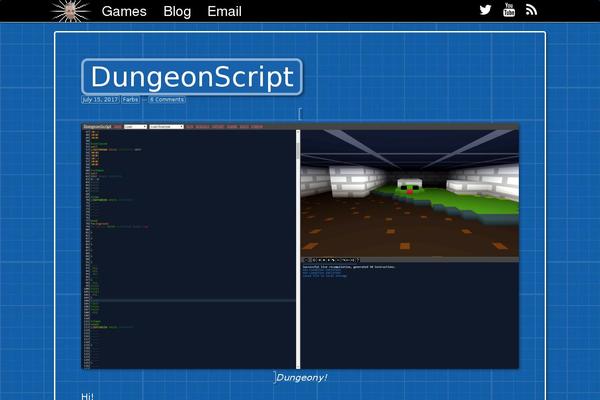Open the Email link in navigation
Screen dimensions: 600x400
coord(224,11)
